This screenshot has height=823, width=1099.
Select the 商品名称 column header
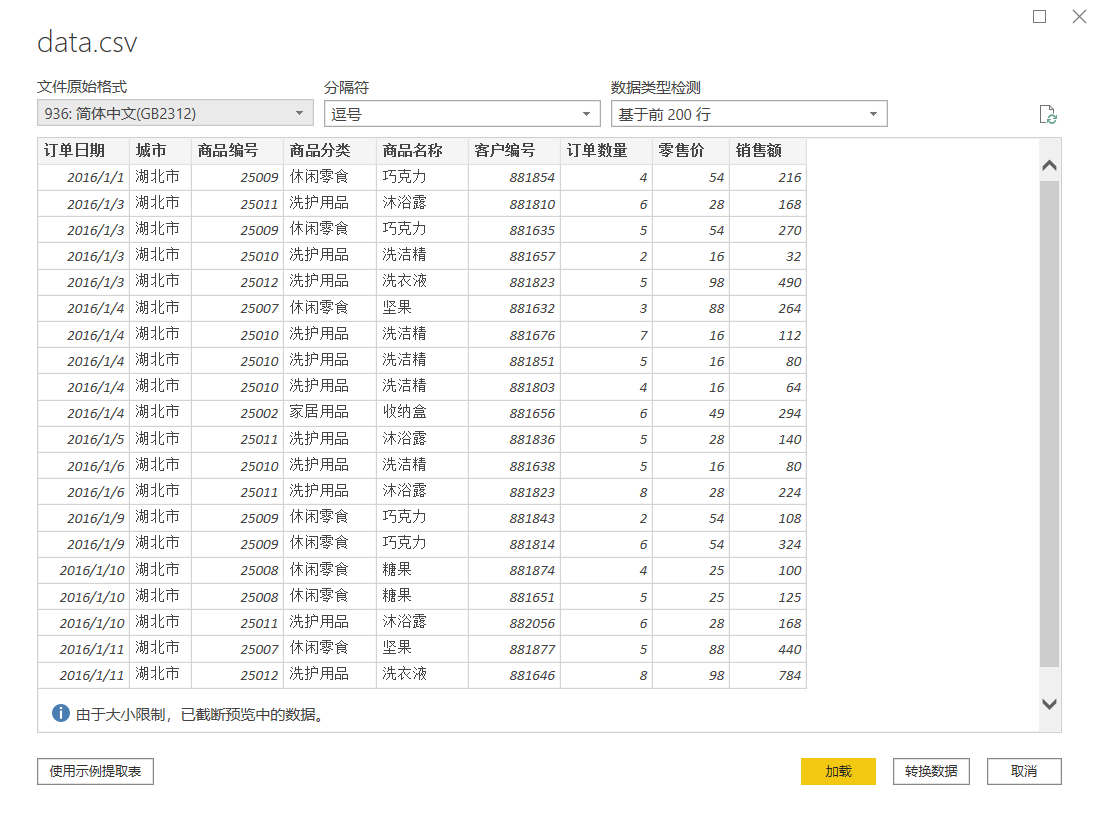pyautogui.click(x=422, y=151)
